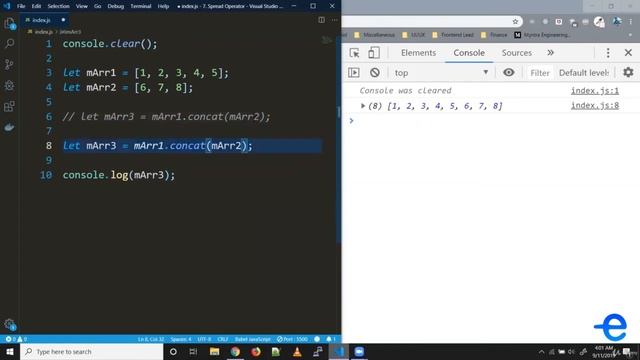Open Task View on the taskbar
640x360 pixels.
click(193, 351)
